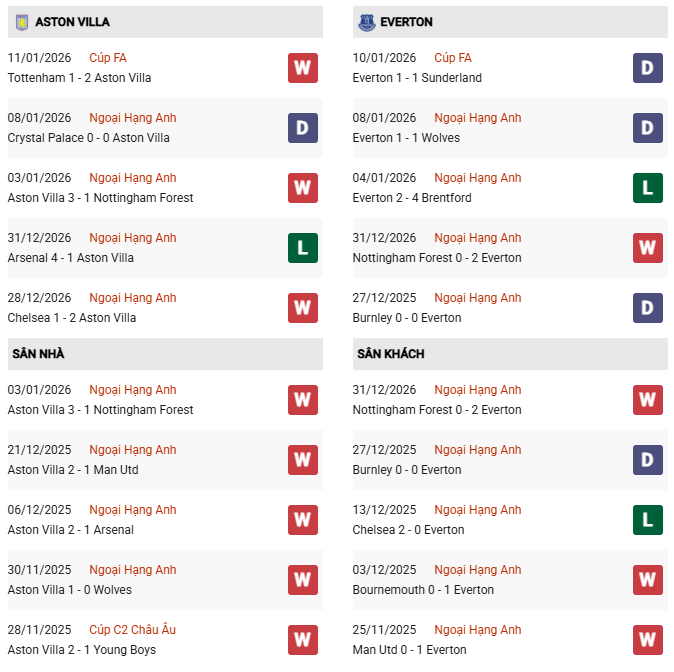674x672 pixels.
Task: Click the Aston Villa 2-1 Man Utd result
Action: (72, 470)
